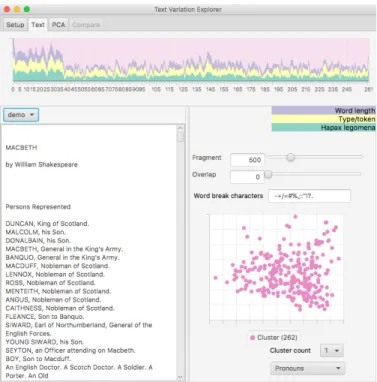The width and height of the screenshot is (377, 382).
Task: Click the text pane scroll-up arrow
Action: pyautogui.click(x=180, y=128)
